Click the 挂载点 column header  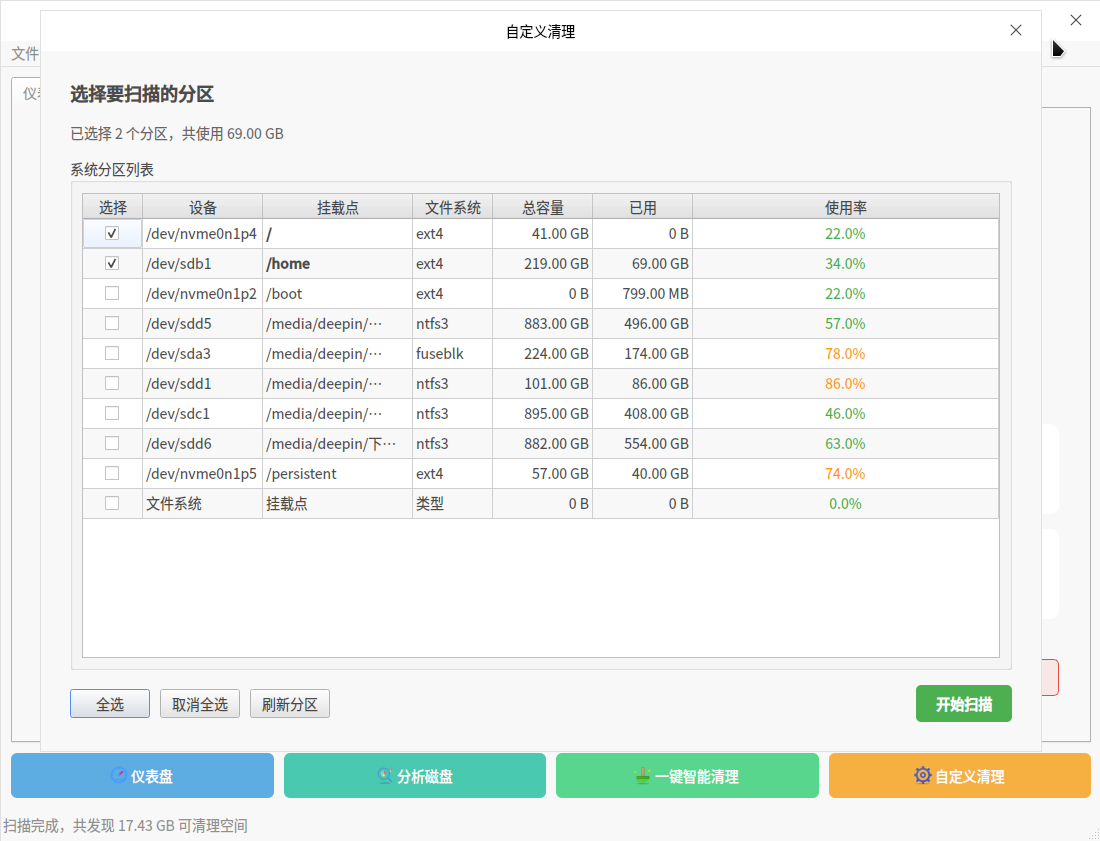[x=337, y=207]
